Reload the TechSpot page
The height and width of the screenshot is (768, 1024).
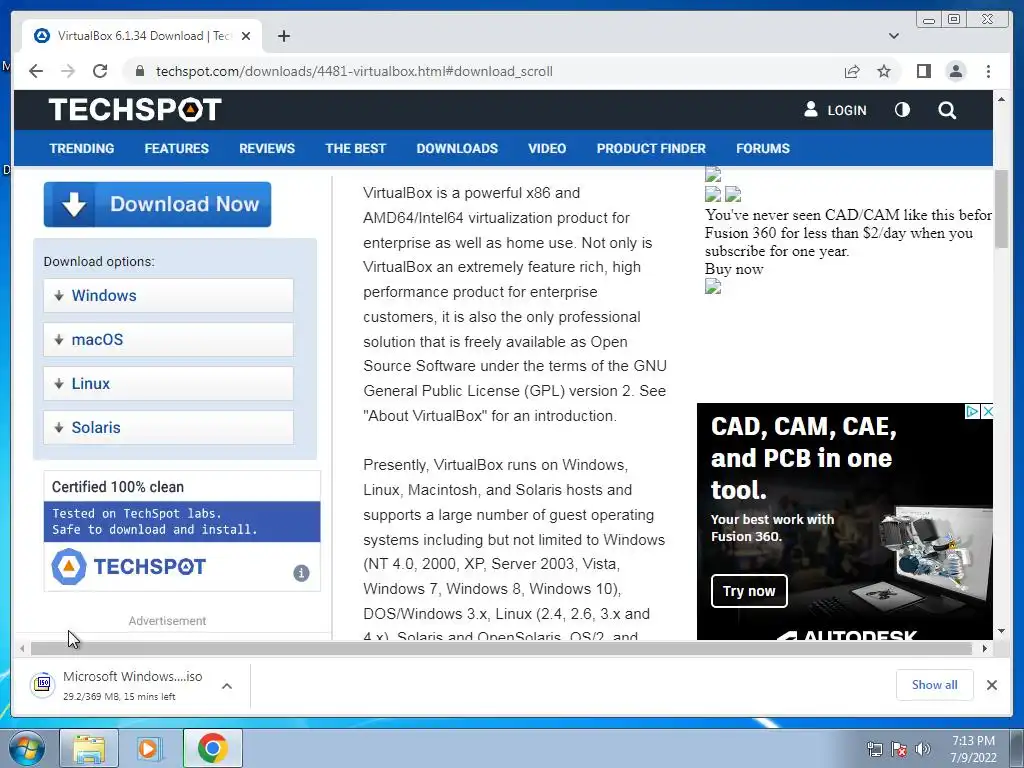[100, 71]
